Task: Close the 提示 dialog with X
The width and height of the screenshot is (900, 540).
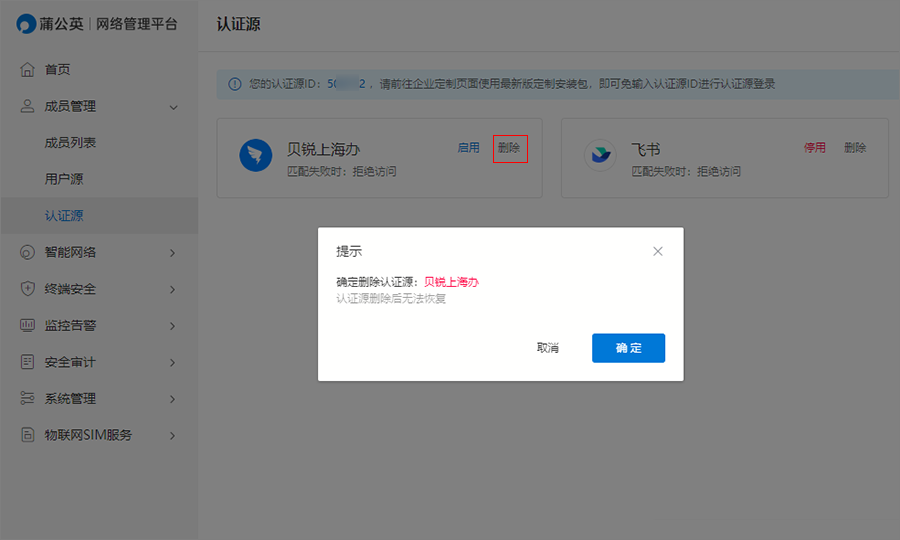Action: pyautogui.click(x=658, y=251)
